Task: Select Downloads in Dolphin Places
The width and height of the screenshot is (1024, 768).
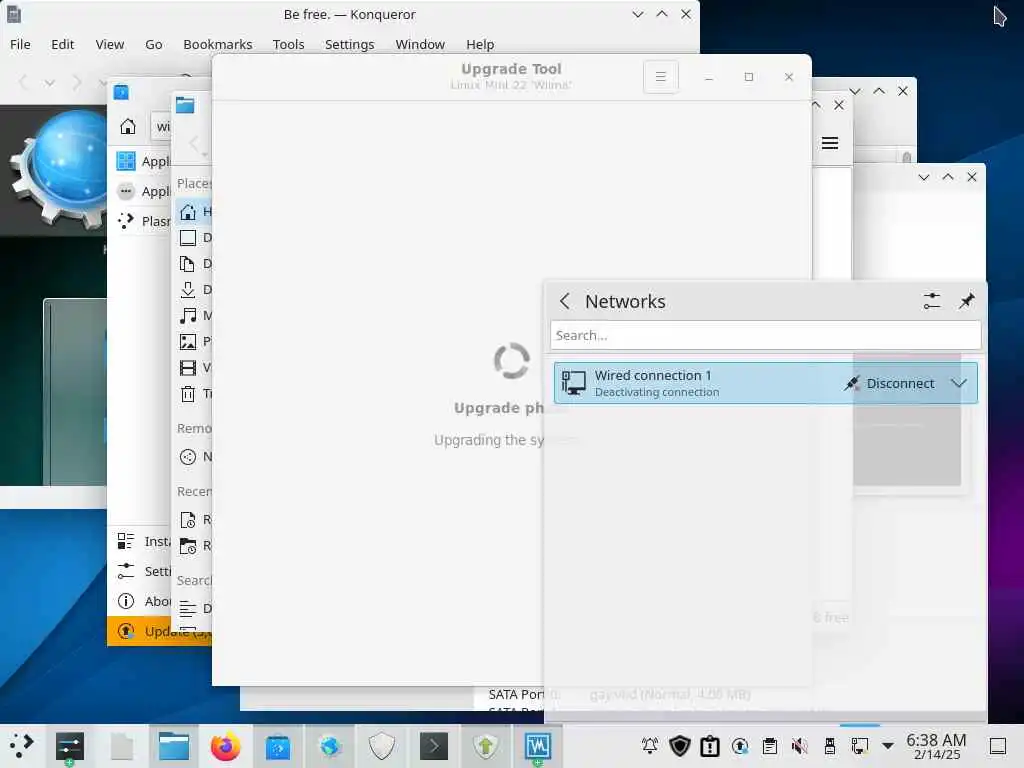Action: [195, 289]
